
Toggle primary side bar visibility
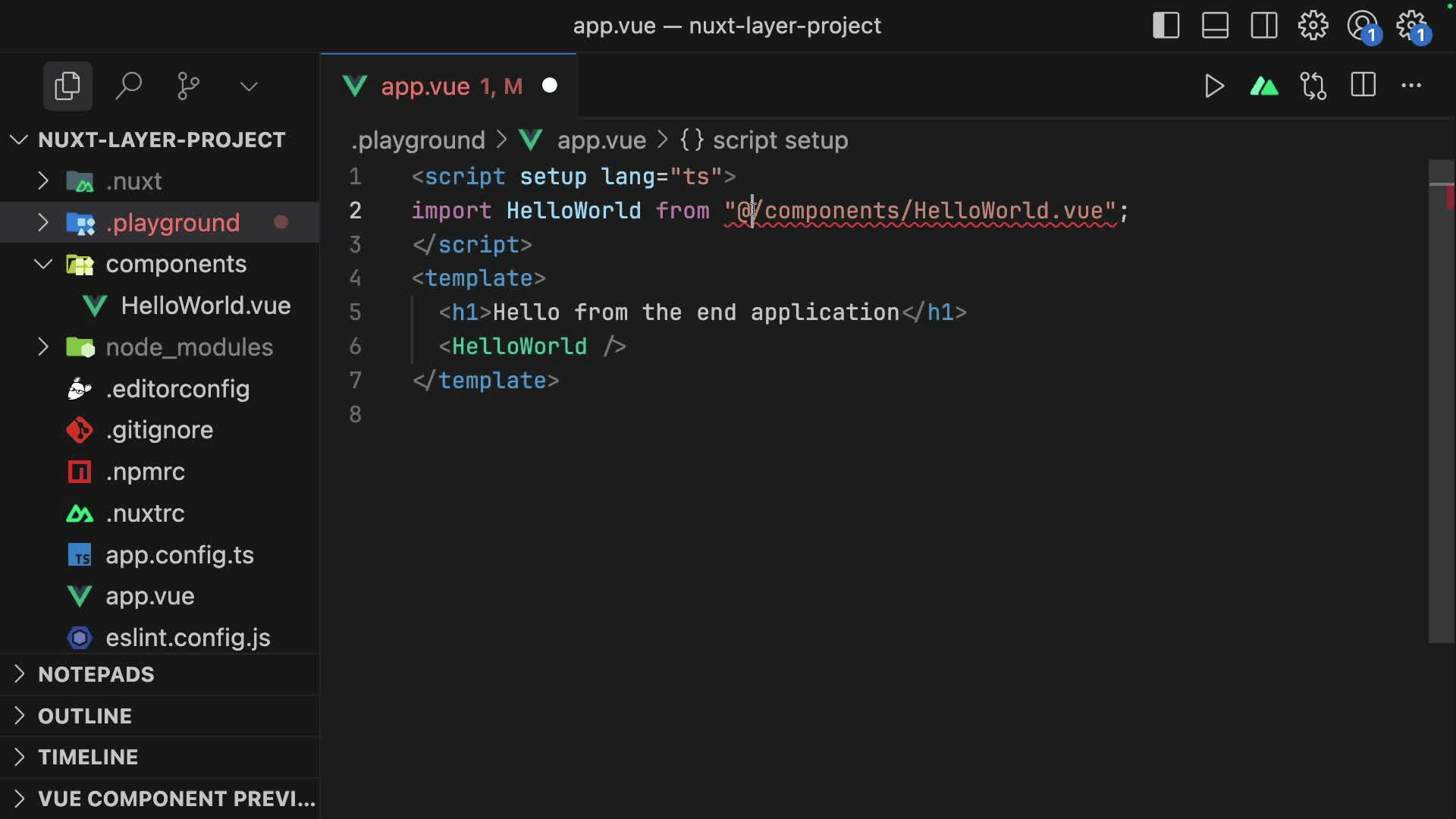point(1166,26)
